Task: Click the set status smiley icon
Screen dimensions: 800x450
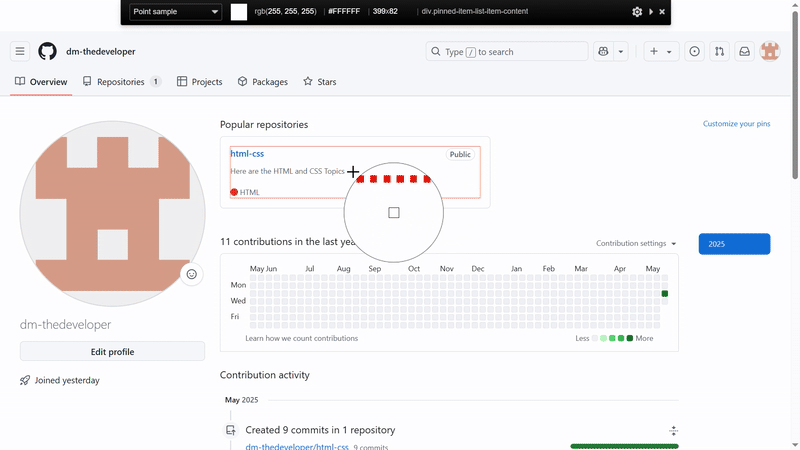Action: coord(191,274)
